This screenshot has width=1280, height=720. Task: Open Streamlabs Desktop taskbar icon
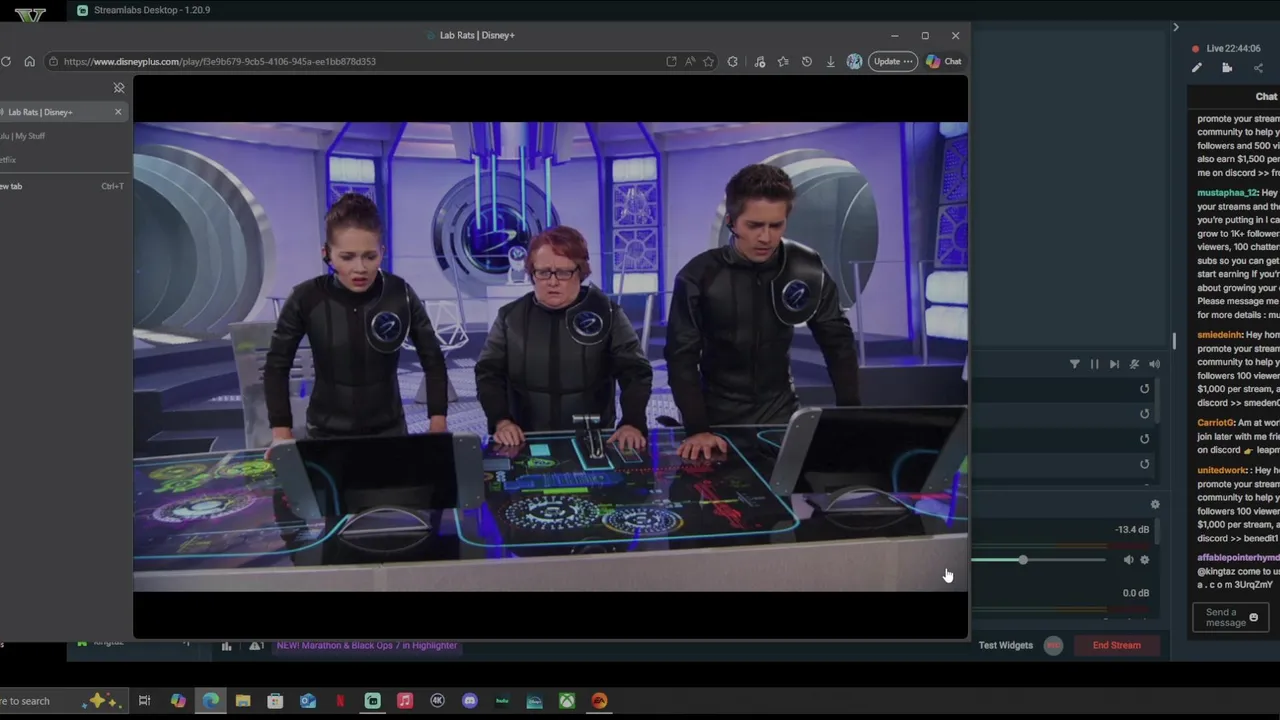click(372, 701)
